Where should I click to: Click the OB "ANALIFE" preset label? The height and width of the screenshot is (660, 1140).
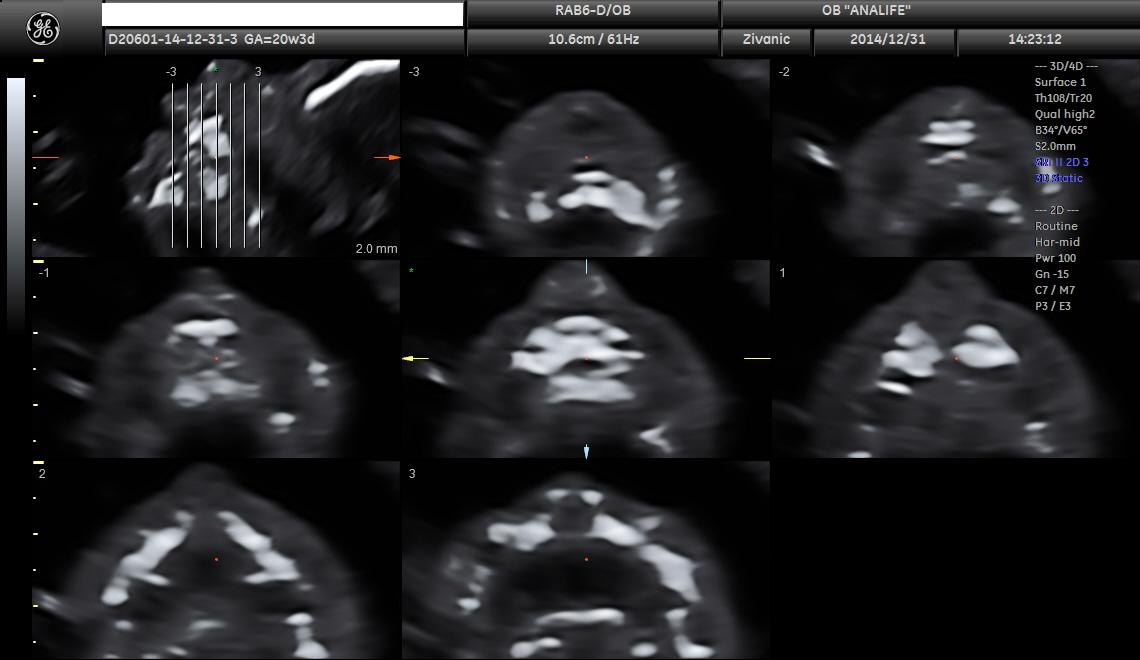tap(866, 11)
